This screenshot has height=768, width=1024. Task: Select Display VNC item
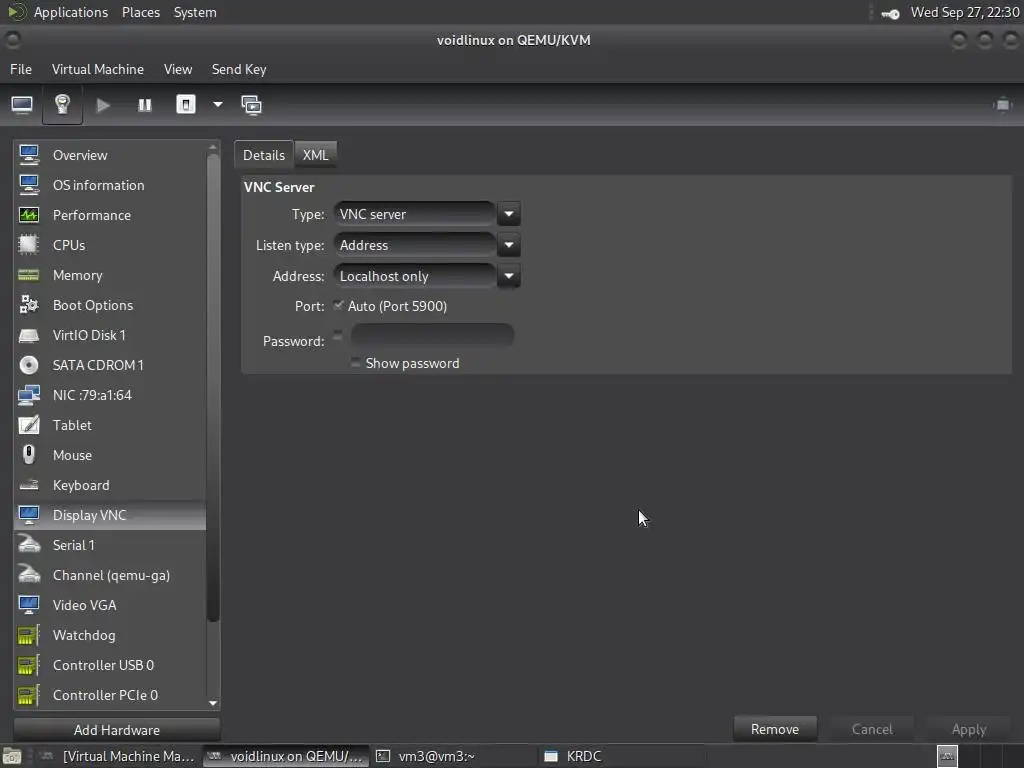pos(110,515)
